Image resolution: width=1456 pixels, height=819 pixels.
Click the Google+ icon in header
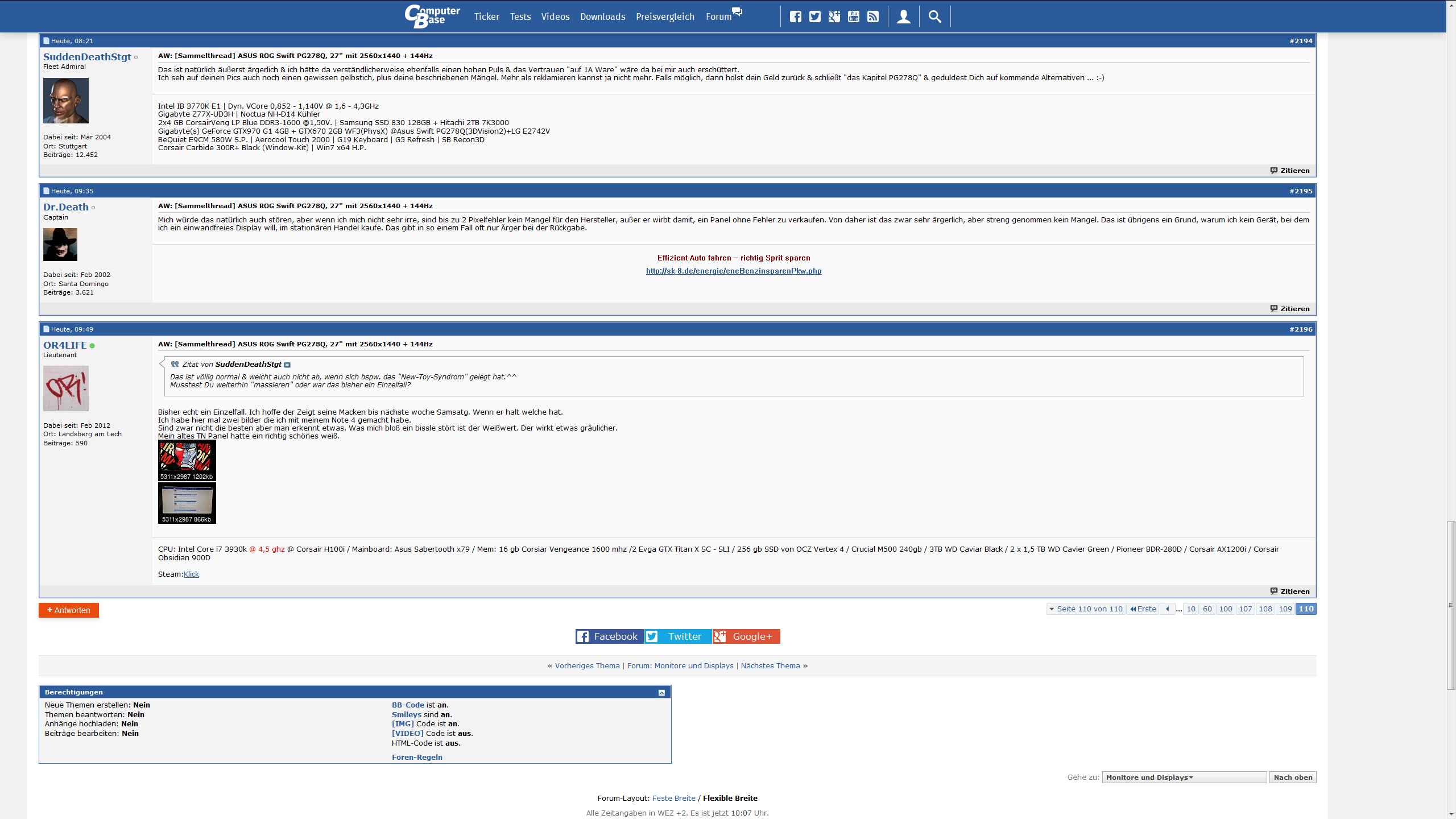click(834, 16)
